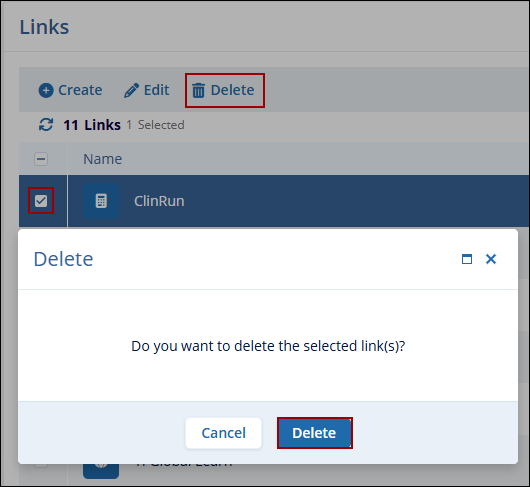Maximize the Delete dialog
The height and width of the screenshot is (487, 530).
[x=467, y=259]
